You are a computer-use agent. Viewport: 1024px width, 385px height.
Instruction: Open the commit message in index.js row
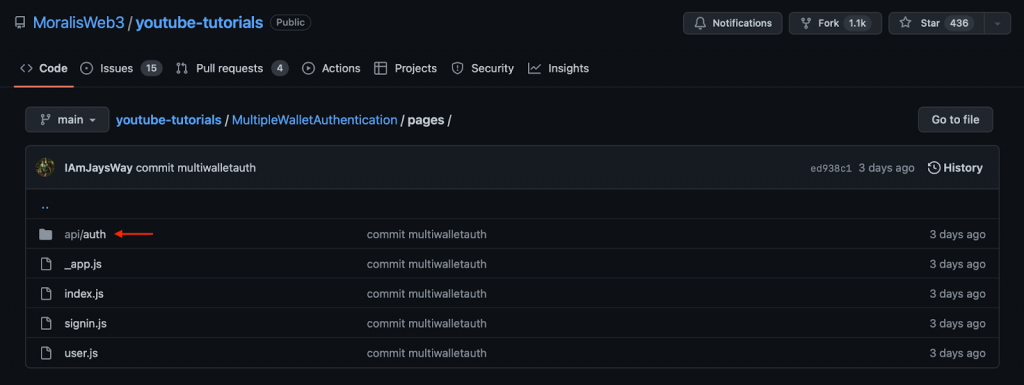pos(426,294)
